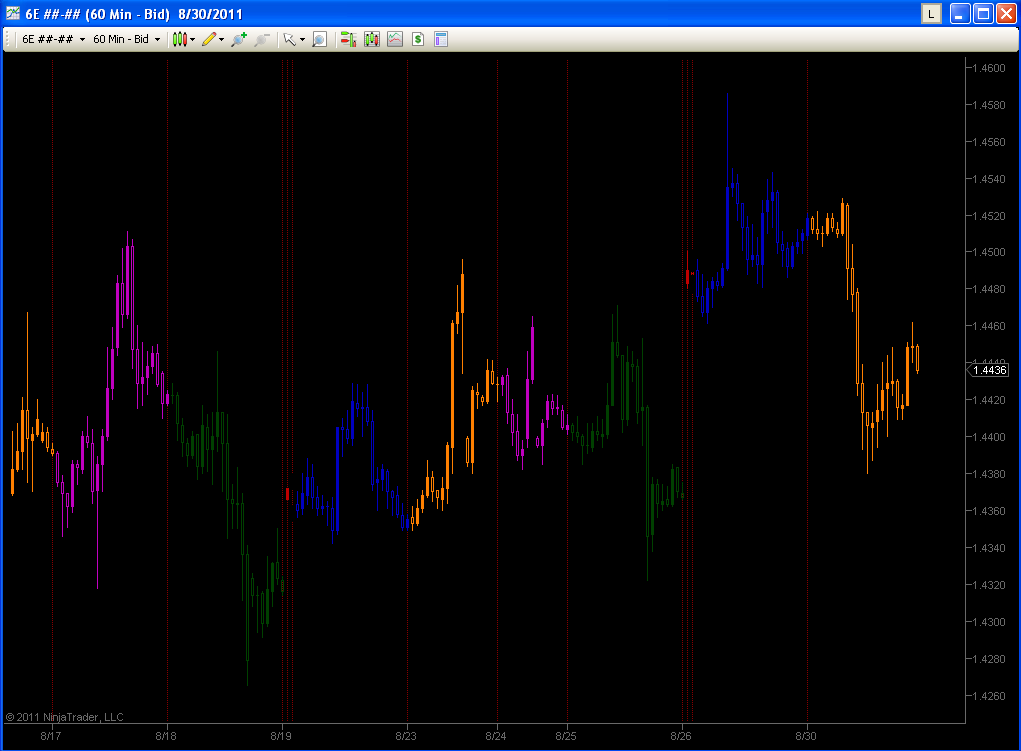The image size is (1021, 751).
Task: Toggle the Chart Trader icon
Action: [348, 39]
